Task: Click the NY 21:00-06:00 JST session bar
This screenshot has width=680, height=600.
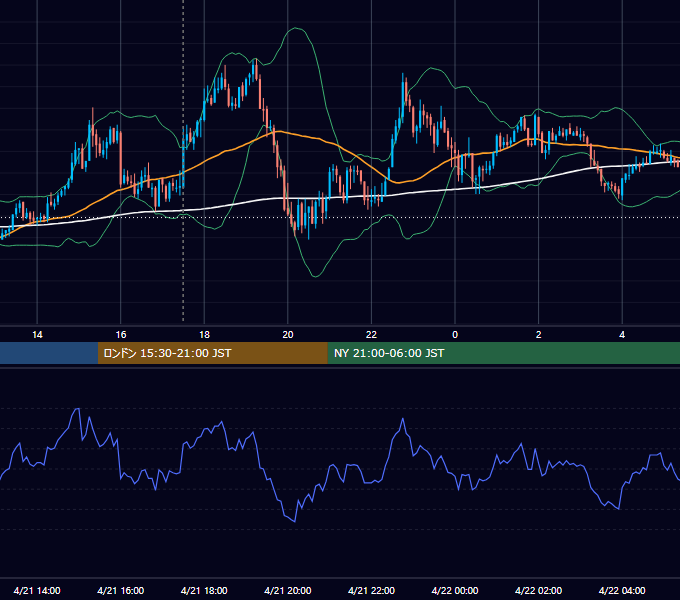Action: [x=503, y=353]
